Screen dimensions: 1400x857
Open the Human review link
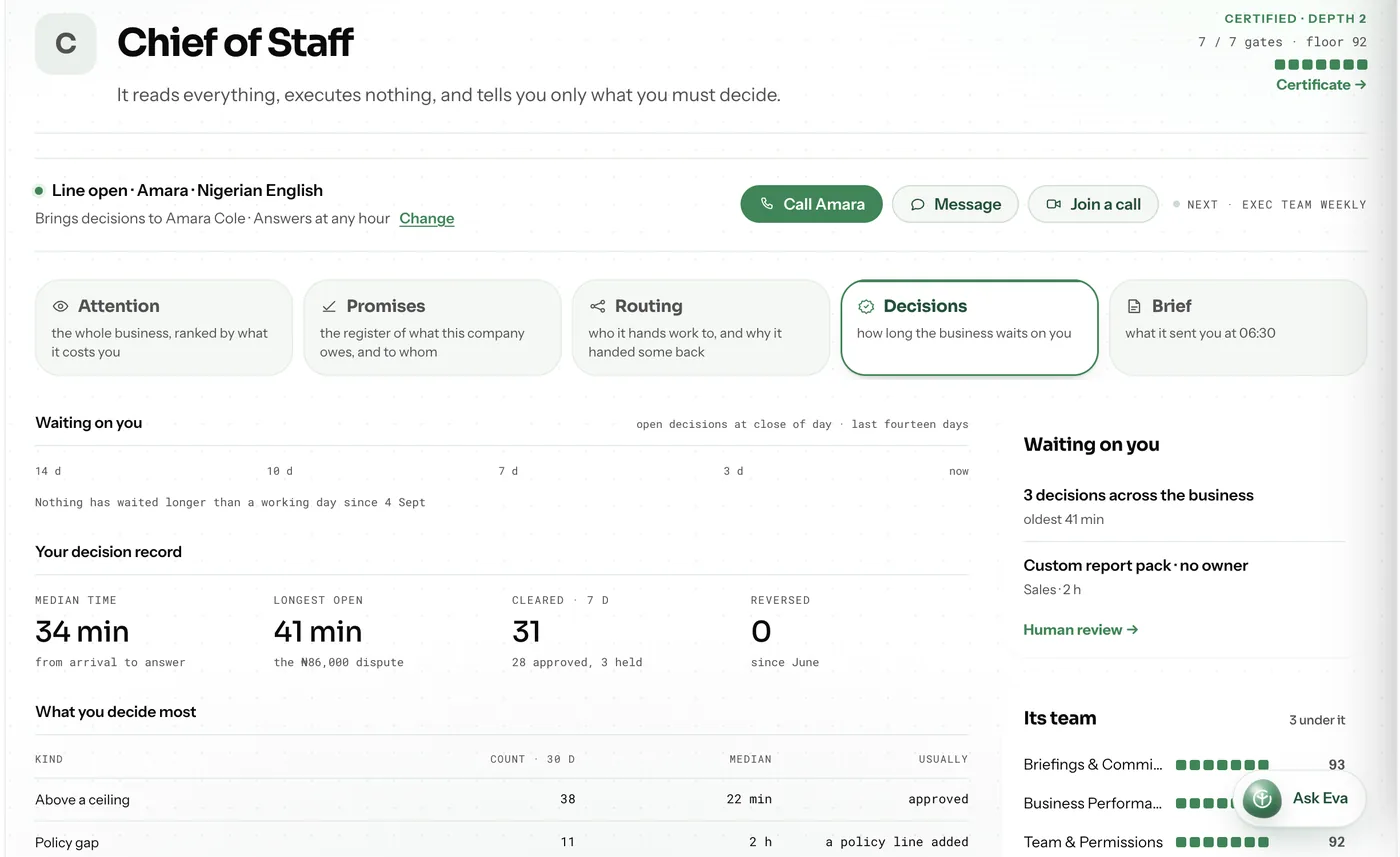click(1081, 630)
